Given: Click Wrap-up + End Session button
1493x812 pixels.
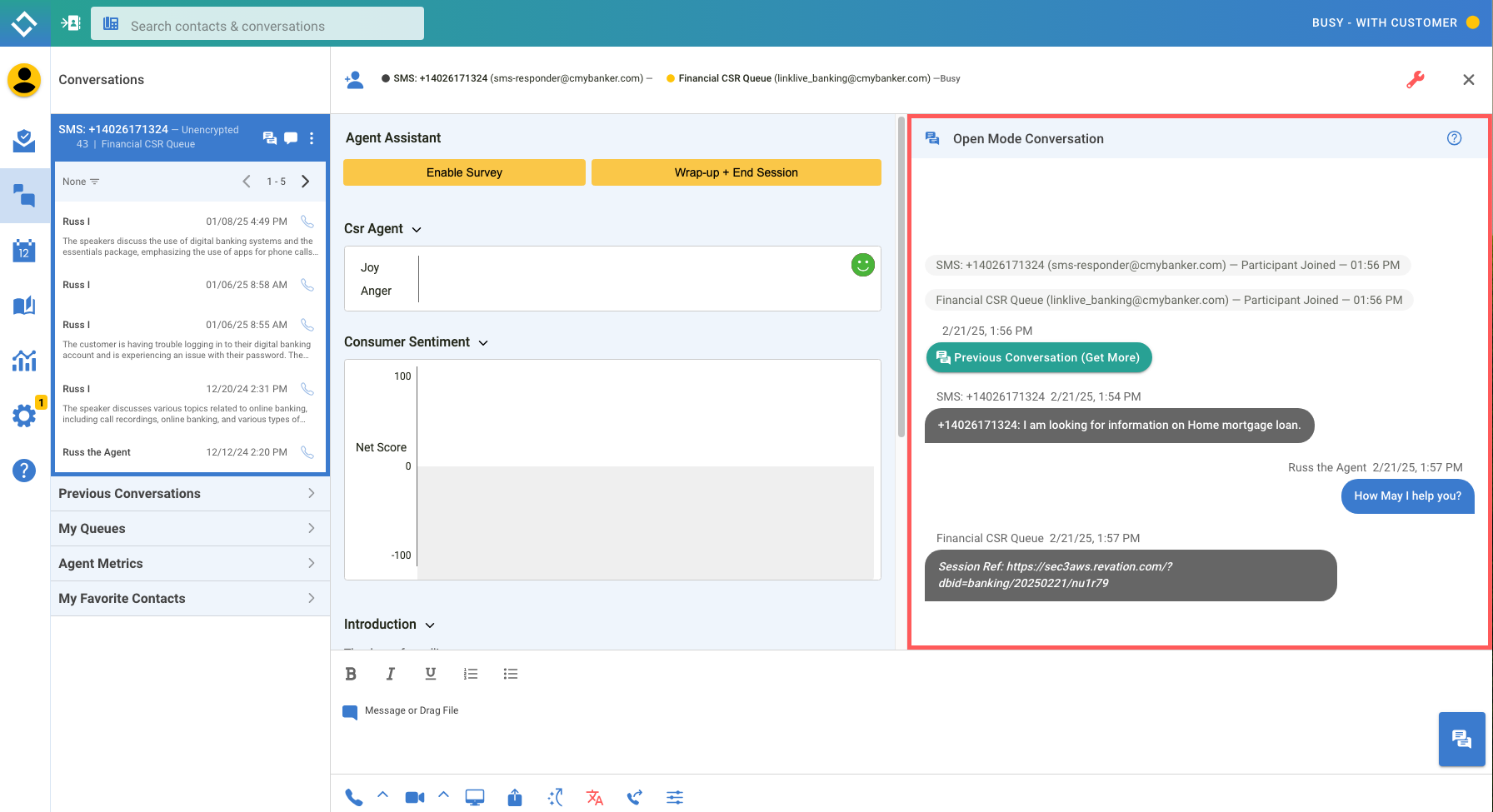Looking at the screenshot, I should pos(736,172).
